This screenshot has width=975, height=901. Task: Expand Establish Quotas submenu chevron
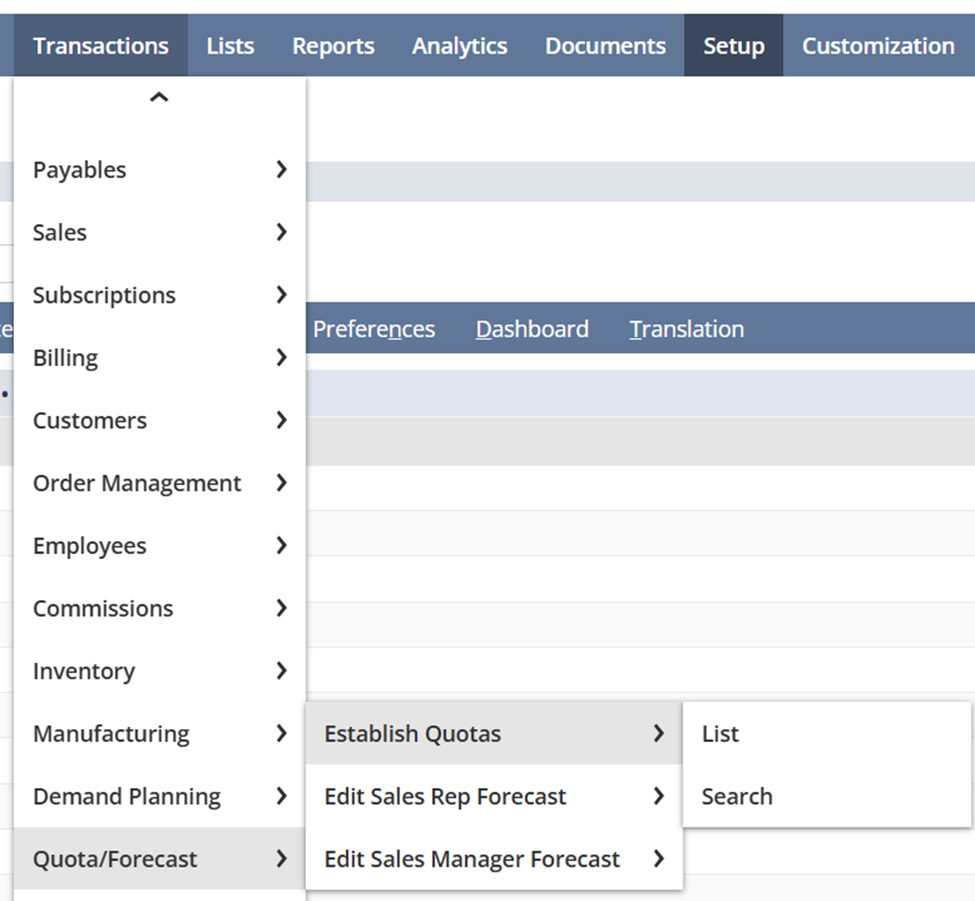point(658,734)
